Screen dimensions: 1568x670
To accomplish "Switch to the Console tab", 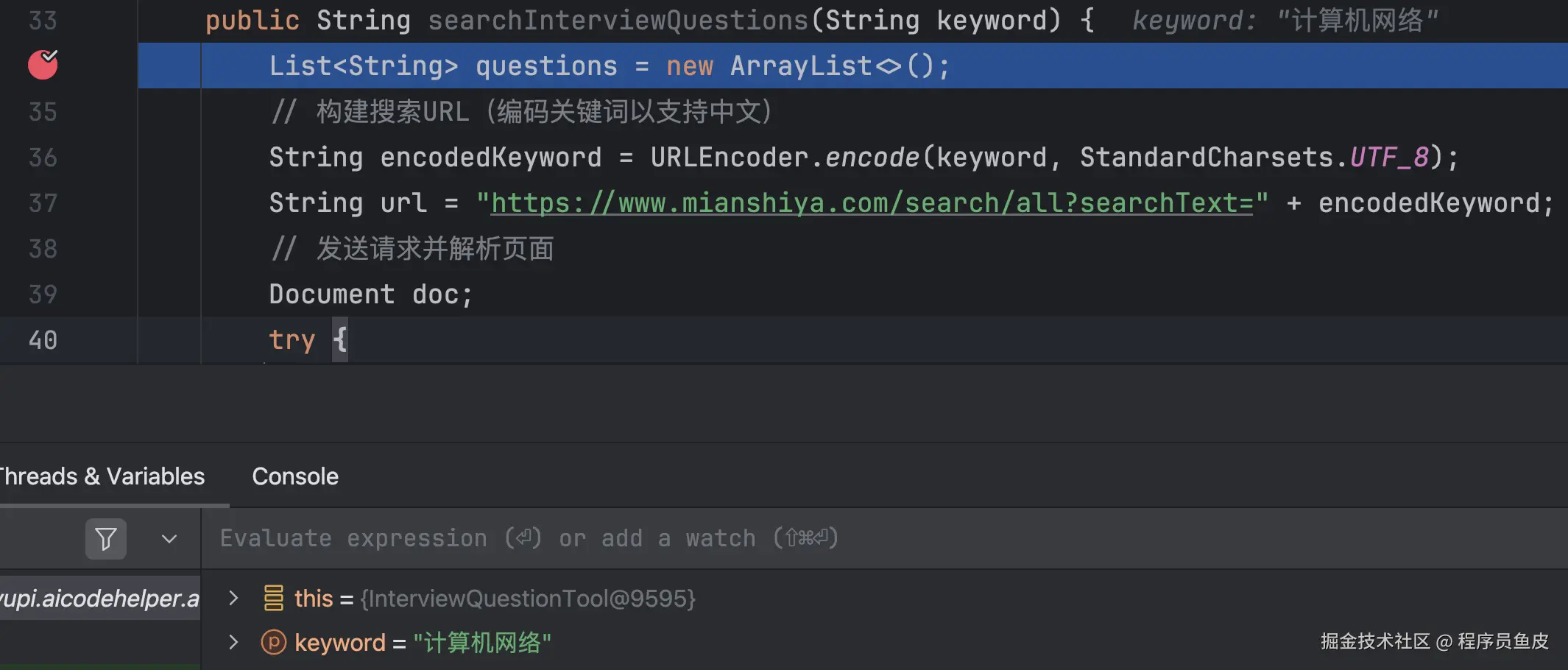I will (295, 476).
